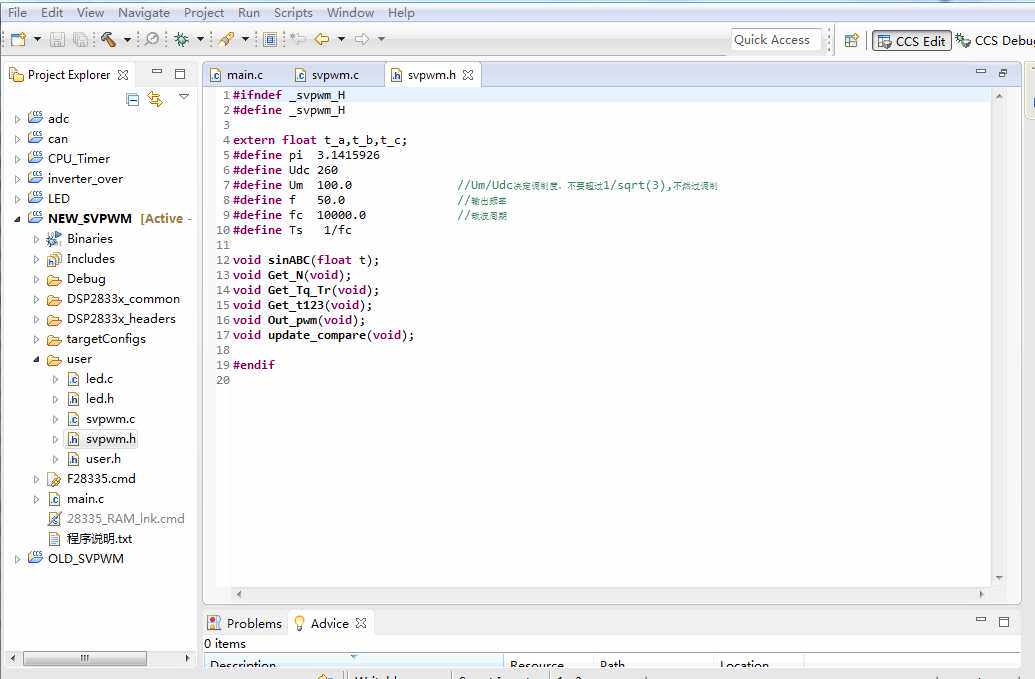The height and width of the screenshot is (679, 1035).
Task: Expand the Includes folder
Action: (37, 259)
